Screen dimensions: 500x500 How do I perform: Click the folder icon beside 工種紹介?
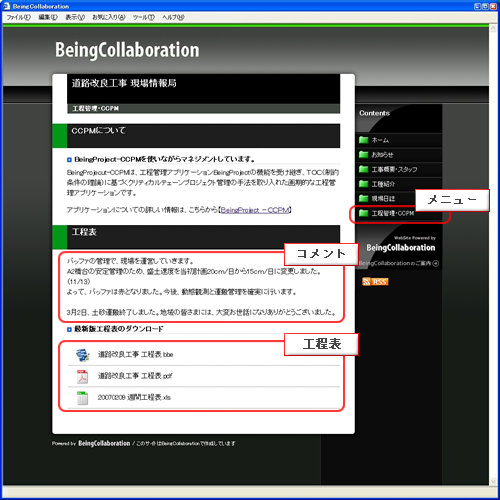[x=363, y=184]
